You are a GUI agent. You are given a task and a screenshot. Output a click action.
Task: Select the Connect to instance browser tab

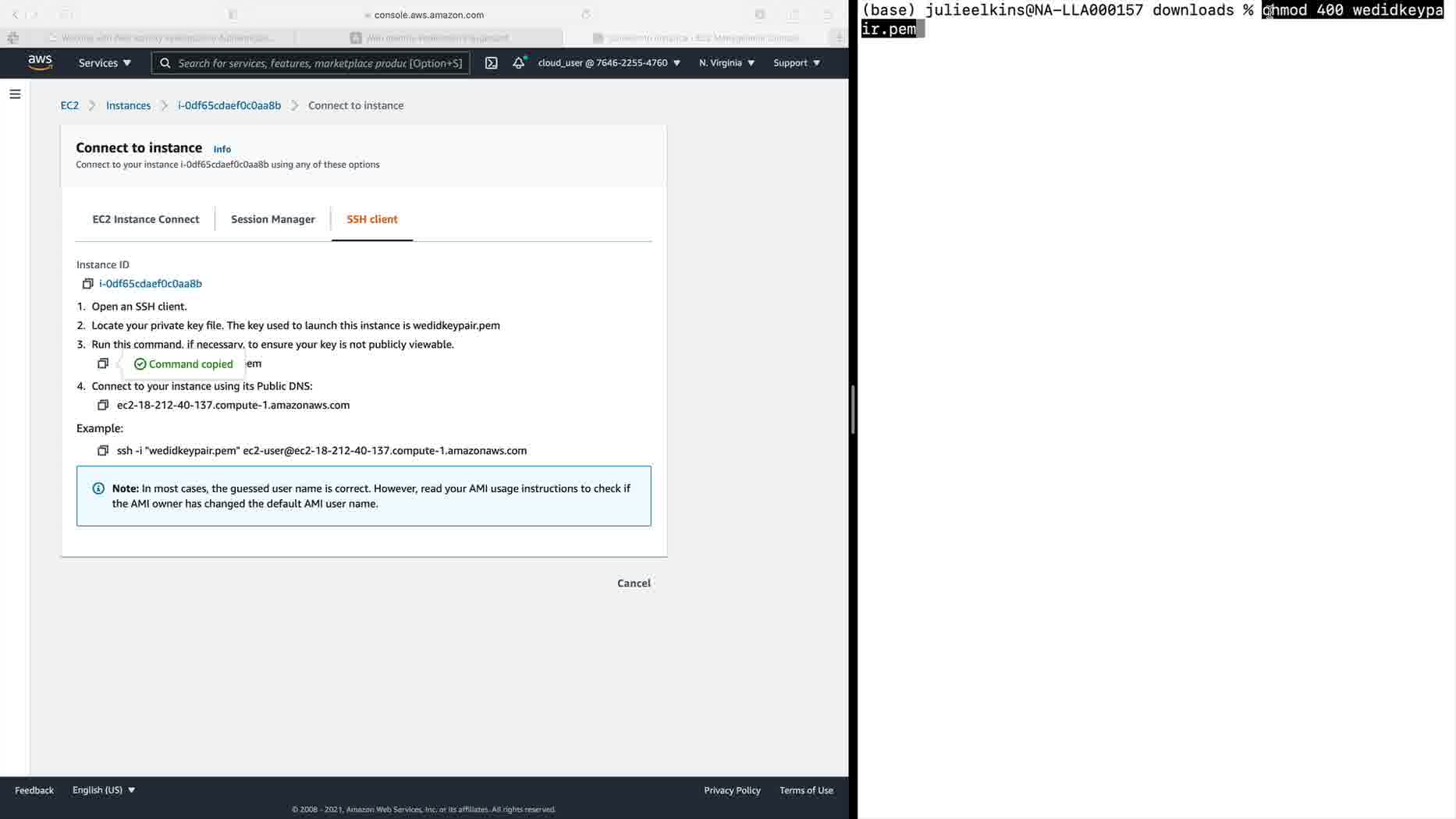pyautogui.click(x=697, y=37)
